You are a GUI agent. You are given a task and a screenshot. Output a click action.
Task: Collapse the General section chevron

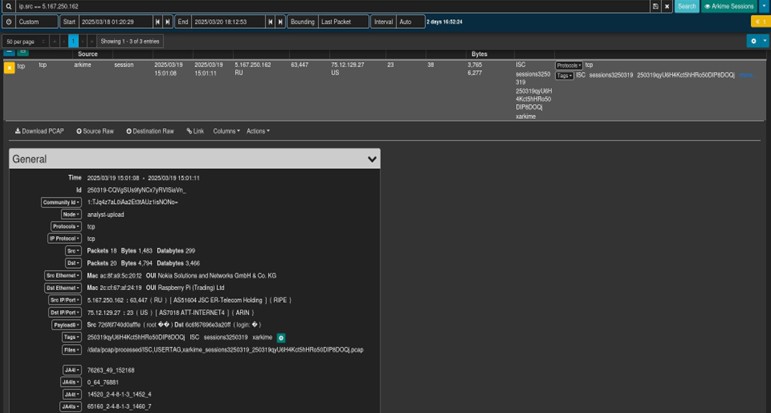(x=372, y=159)
